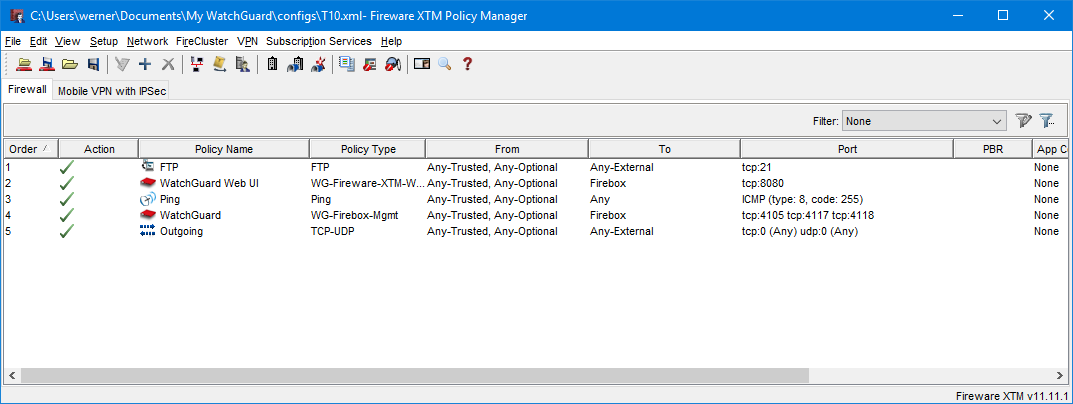Click the tunnel with red star icon
This screenshot has width=1073, height=404.
click(x=318, y=64)
